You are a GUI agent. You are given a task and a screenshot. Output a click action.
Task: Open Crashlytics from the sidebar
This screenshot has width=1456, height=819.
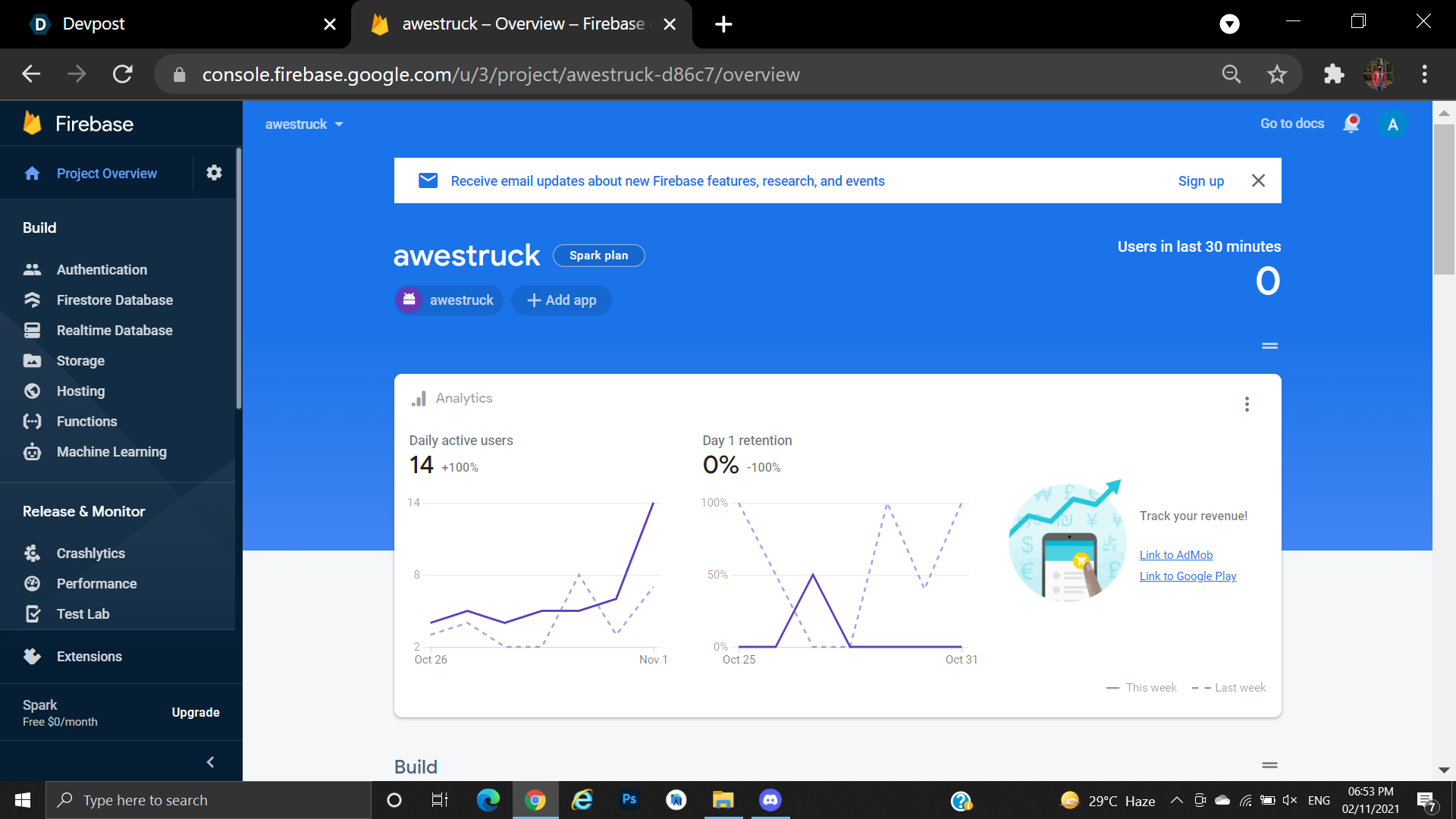tap(90, 554)
